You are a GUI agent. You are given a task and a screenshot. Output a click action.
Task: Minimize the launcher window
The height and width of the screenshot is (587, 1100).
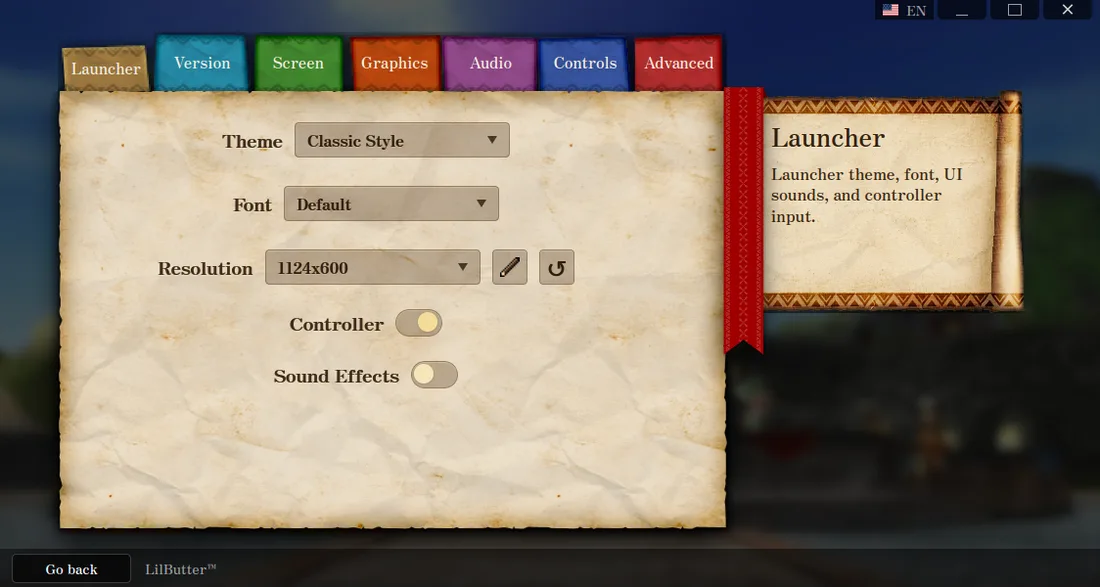962,10
